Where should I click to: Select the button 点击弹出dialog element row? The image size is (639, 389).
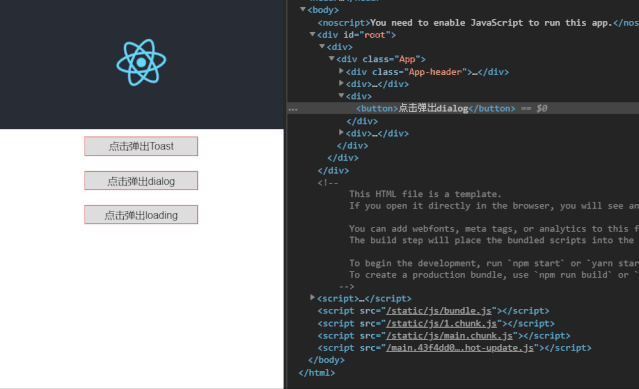[463, 108]
